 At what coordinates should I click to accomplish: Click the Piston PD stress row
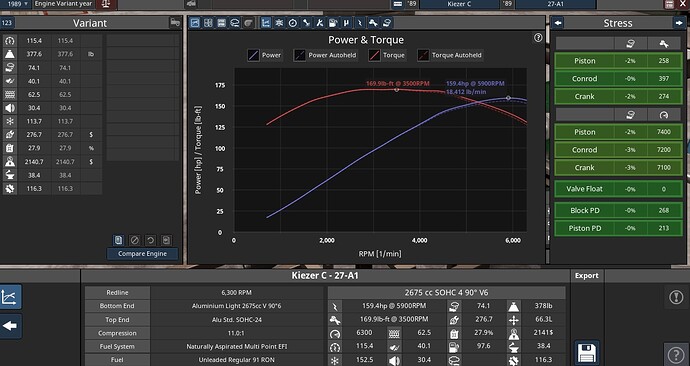coord(618,228)
